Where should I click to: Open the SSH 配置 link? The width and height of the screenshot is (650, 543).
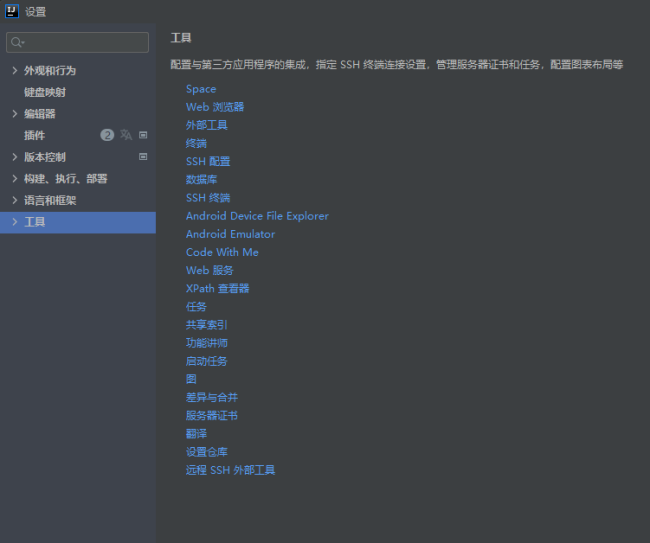click(x=208, y=161)
